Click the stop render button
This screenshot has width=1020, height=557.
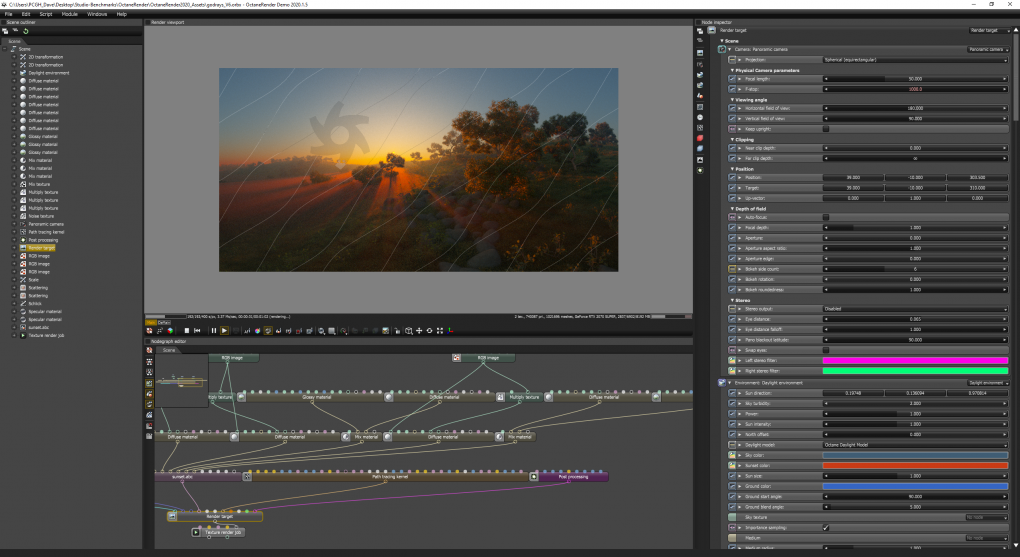(187, 331)
